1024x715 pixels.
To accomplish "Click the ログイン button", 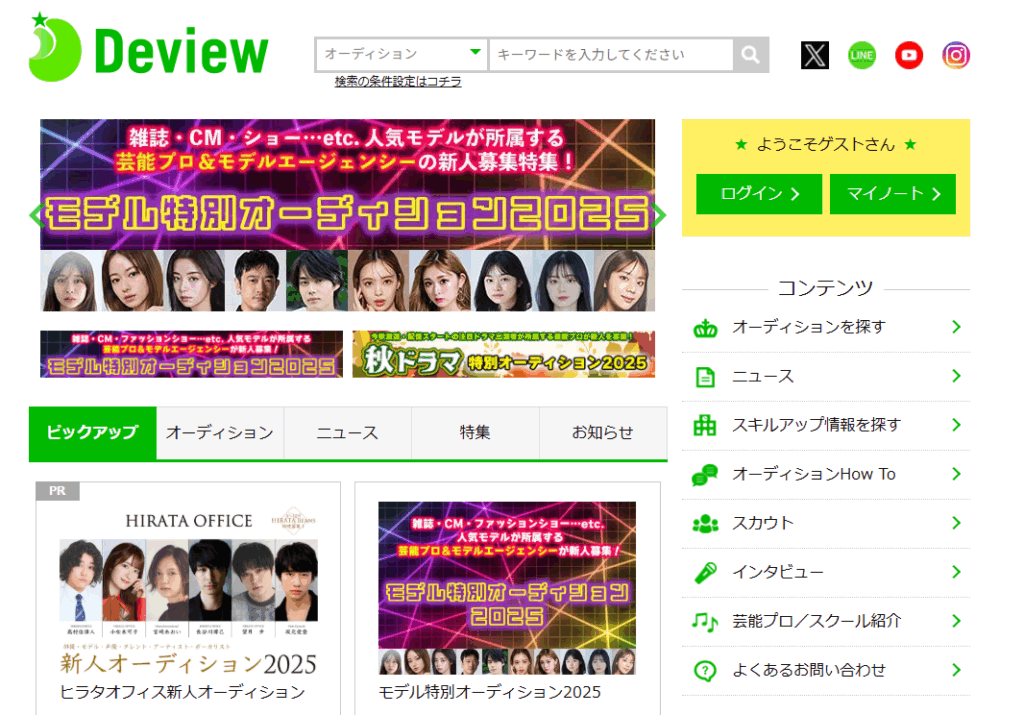I will tap(759, 194).
